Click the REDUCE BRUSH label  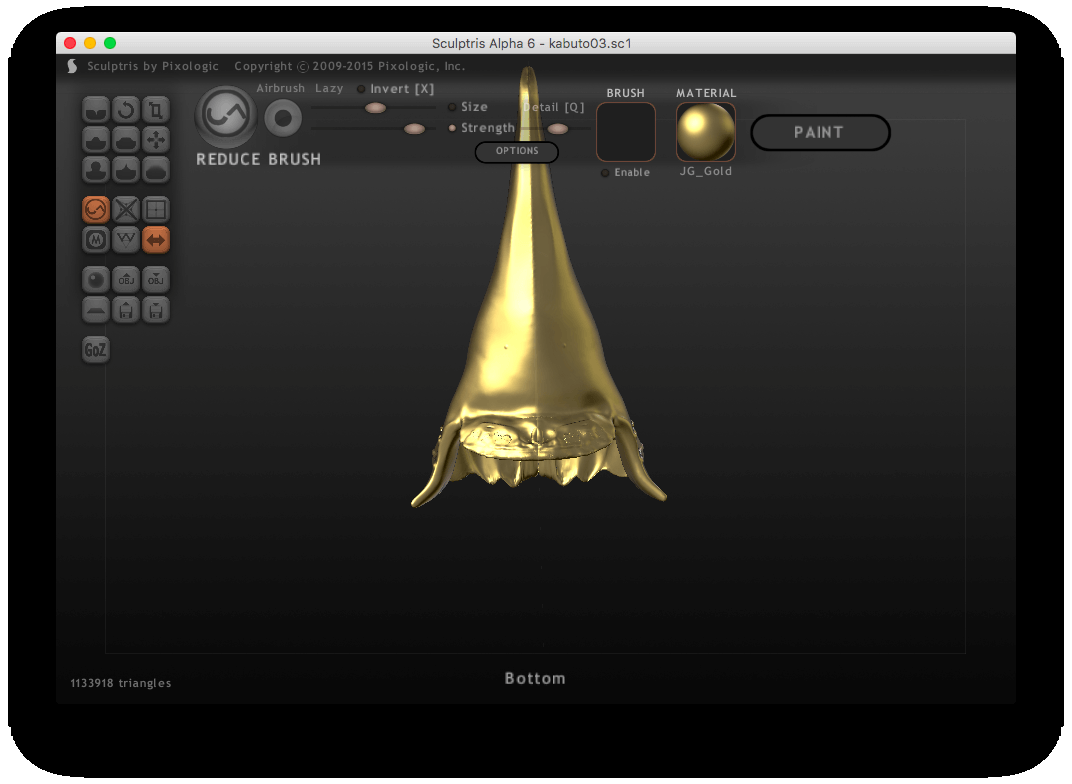tap(258, 159)
